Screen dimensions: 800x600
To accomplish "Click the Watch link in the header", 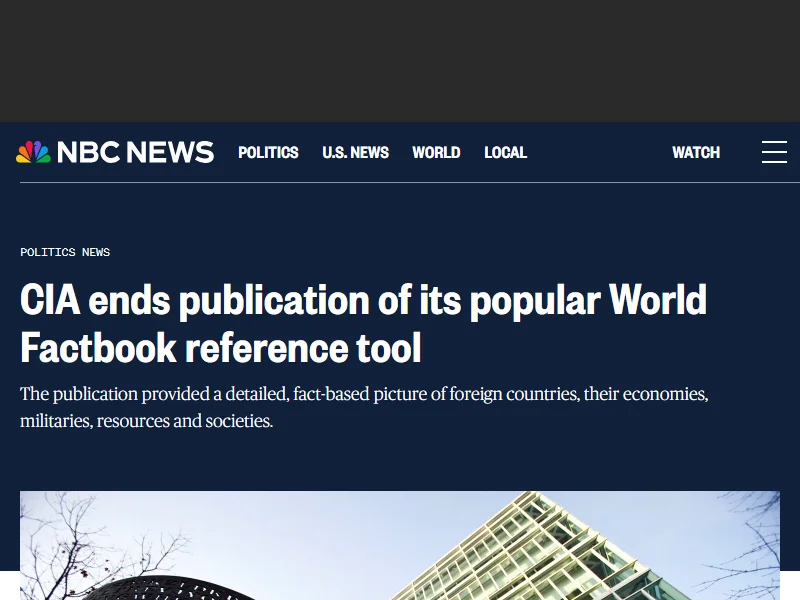I will click(696, 152).
